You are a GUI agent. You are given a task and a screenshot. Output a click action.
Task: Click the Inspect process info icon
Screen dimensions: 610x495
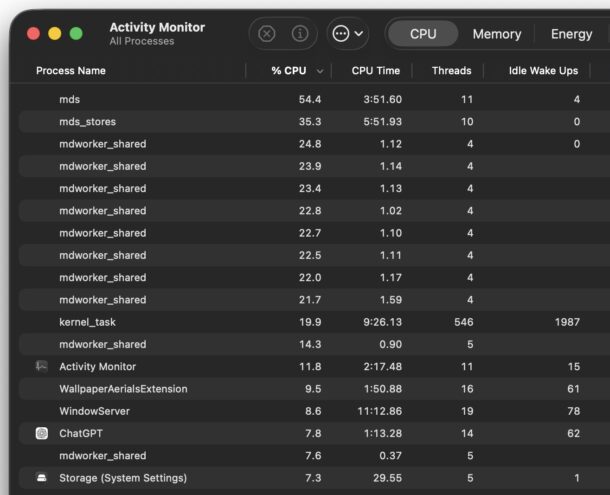[x=299, y=34]
